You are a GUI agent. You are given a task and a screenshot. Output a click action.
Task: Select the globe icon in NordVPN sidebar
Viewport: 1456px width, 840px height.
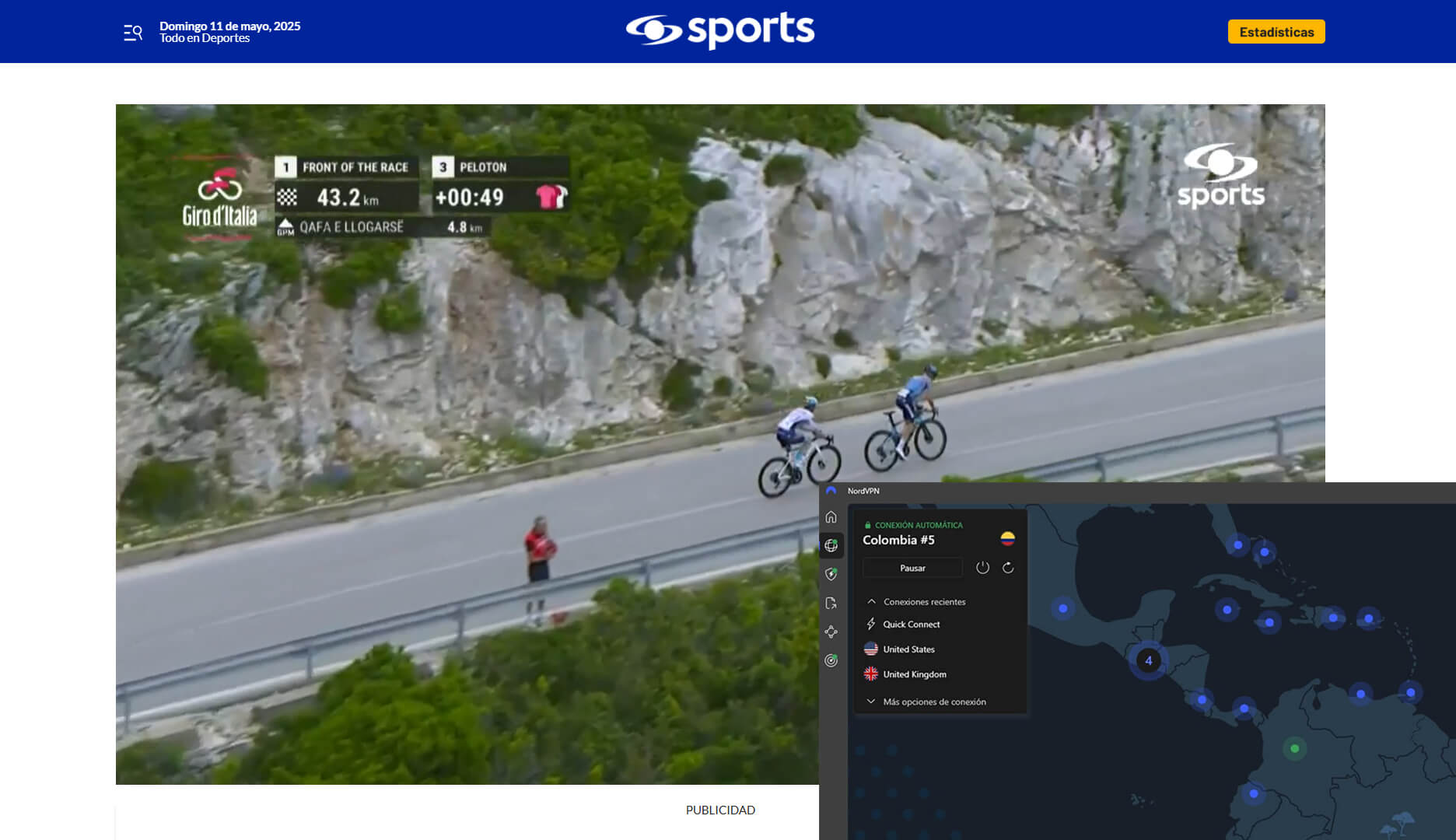click(831, 545)
